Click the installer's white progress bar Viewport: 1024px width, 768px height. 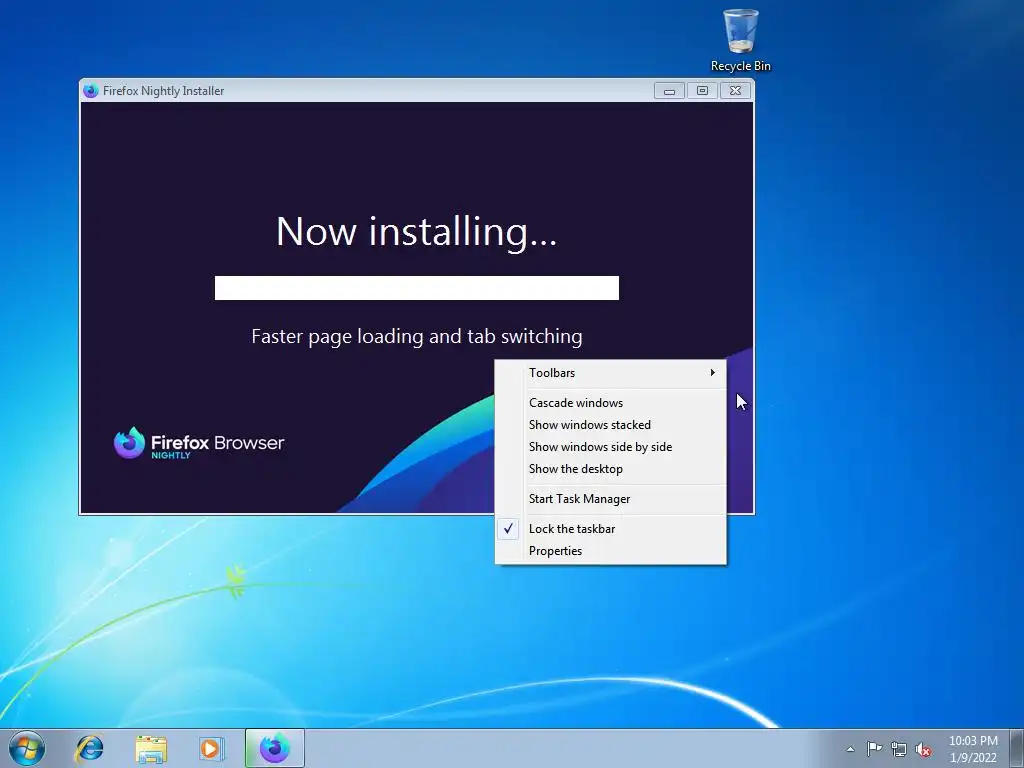coord(417,288)
